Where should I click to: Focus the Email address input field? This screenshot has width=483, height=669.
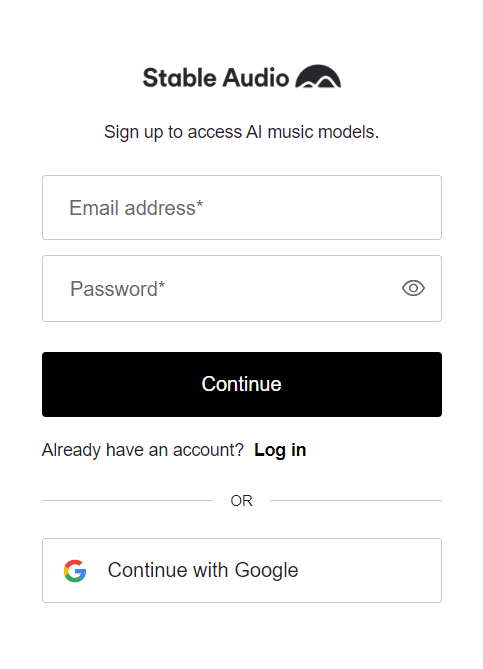(242, 207)
